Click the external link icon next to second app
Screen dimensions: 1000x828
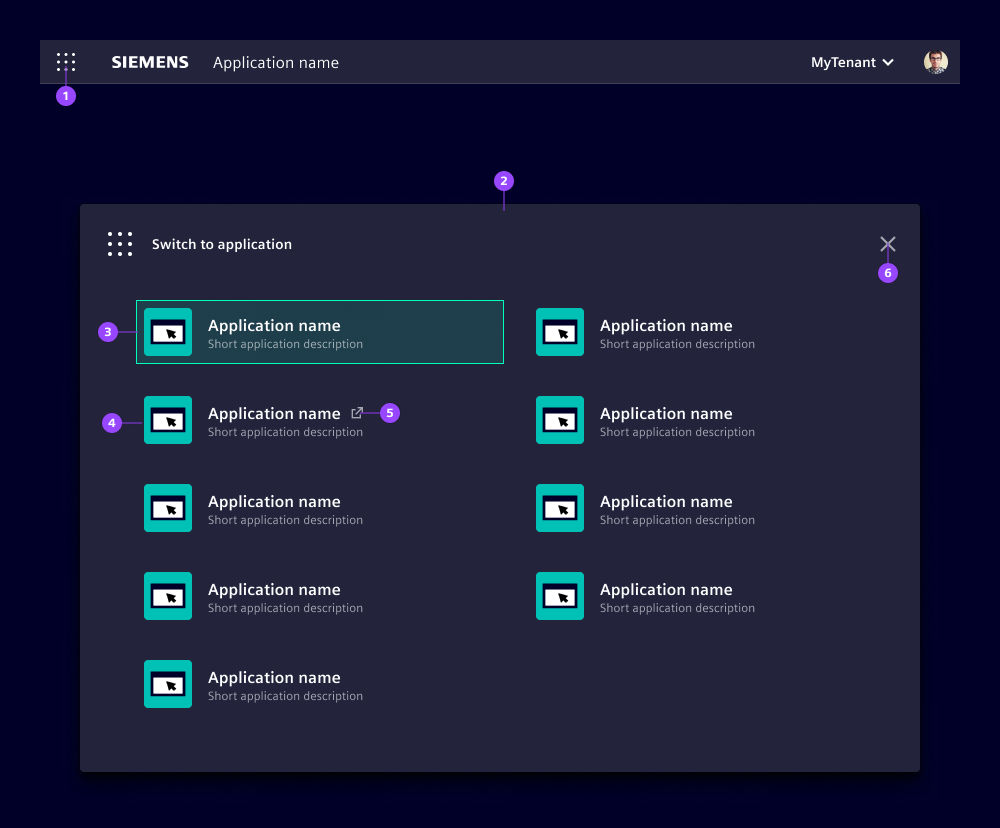click(x=357, y=412)
